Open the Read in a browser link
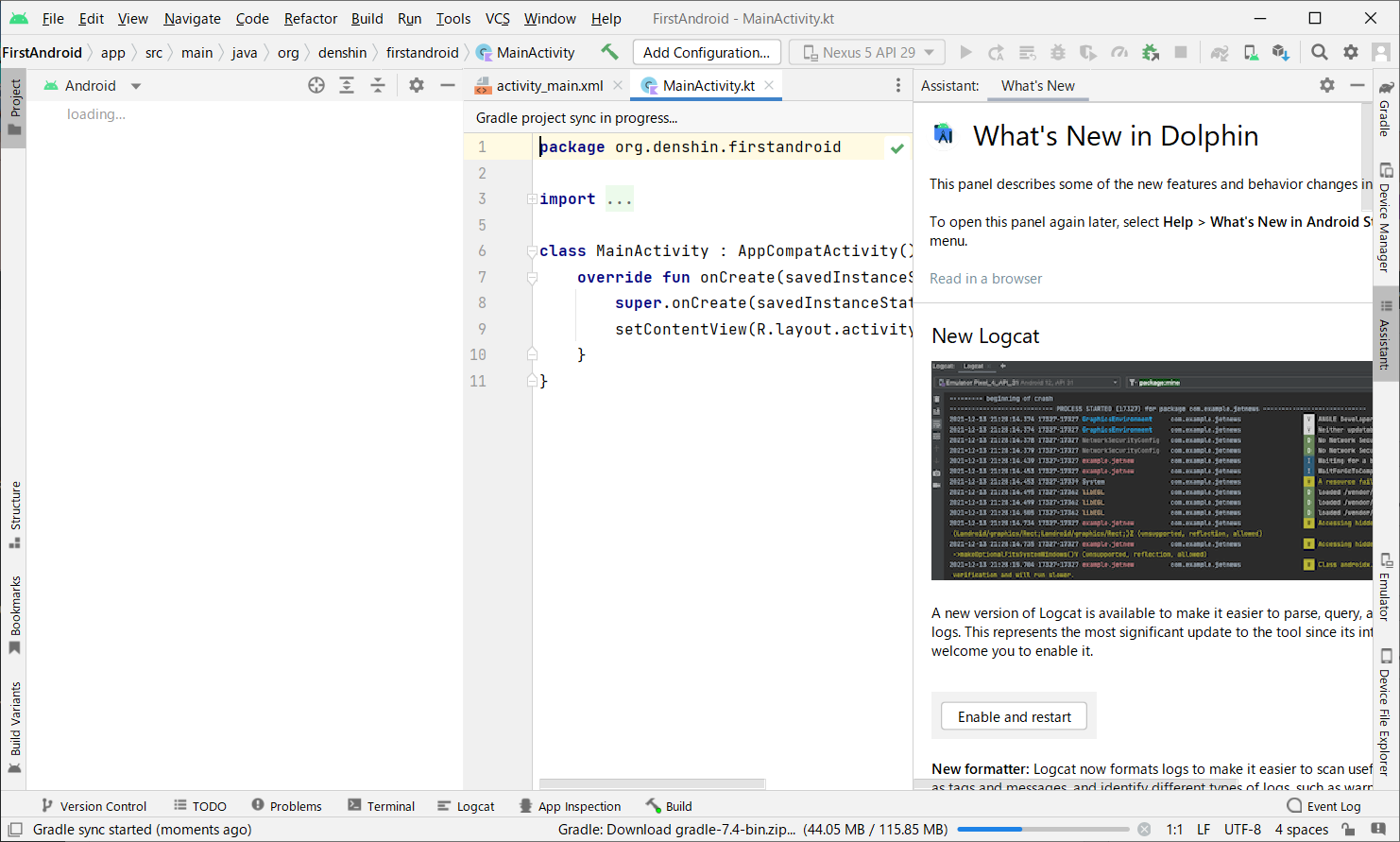The width and height of the screenshot is (1400, 842). pos(985,278)
